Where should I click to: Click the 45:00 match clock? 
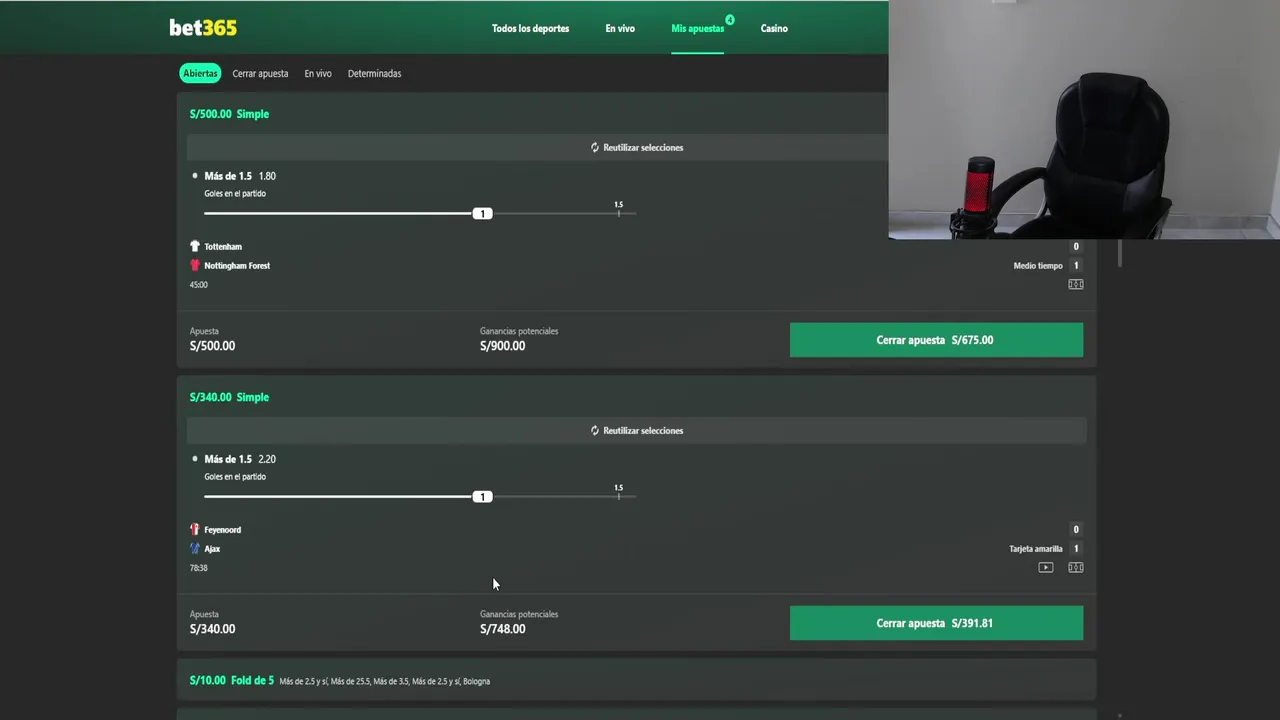click(x=199, y=285)
